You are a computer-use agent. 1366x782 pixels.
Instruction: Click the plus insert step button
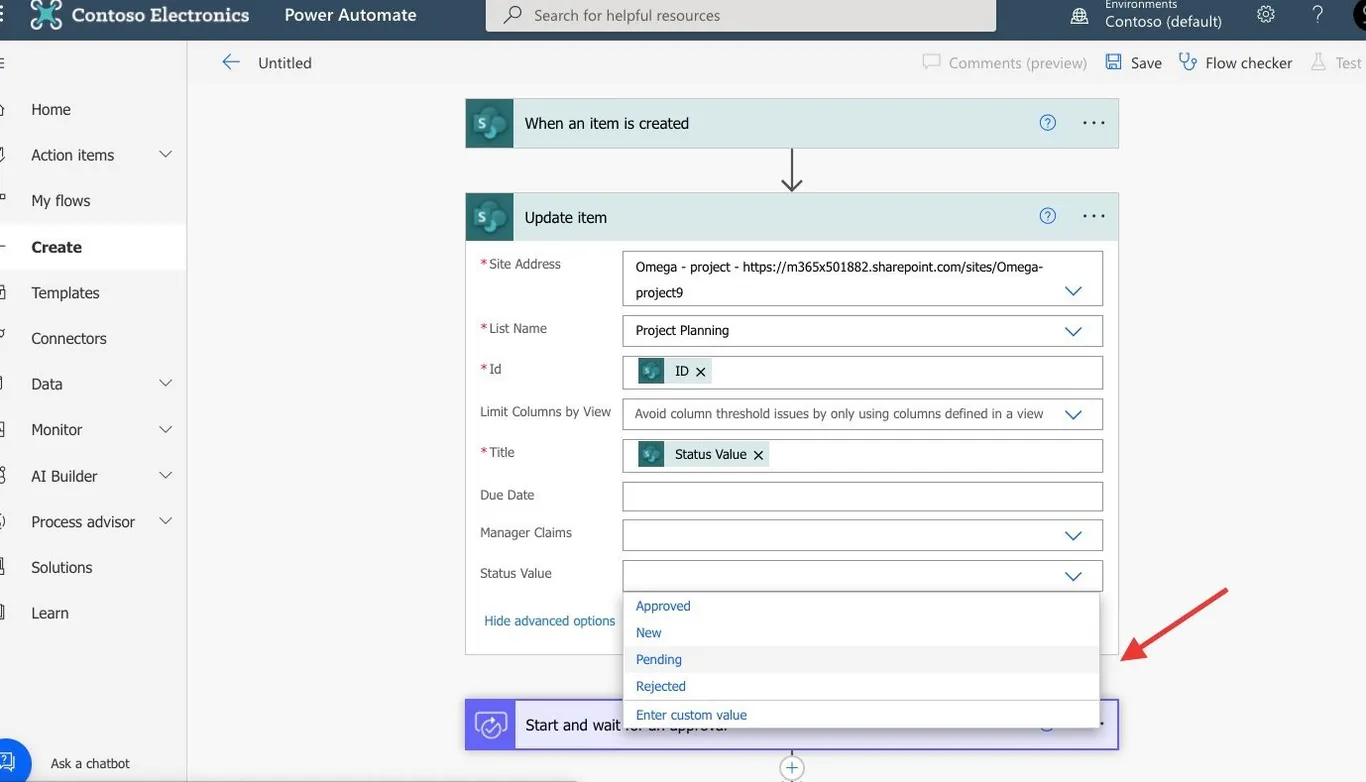792,768
